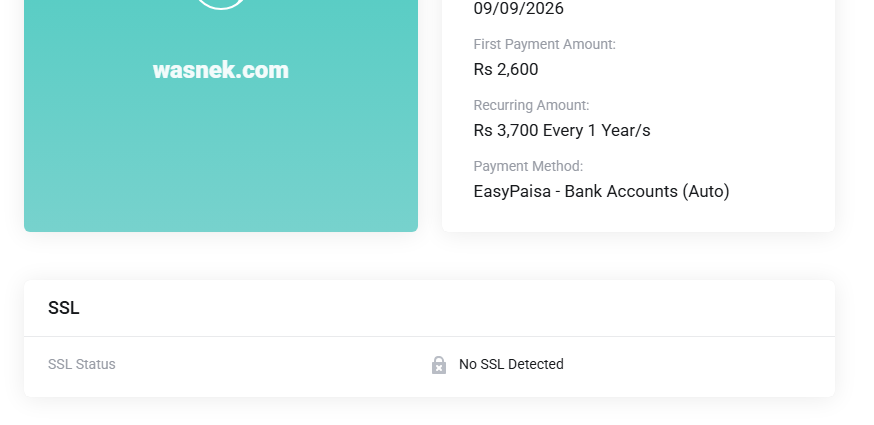Viewport: 874px width, 425px height.
Task: Click empty space in SSL header bar
Action: click(x=450, y=308)
